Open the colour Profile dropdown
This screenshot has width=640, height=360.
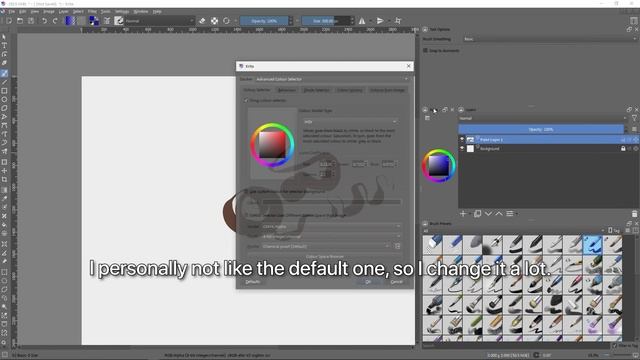click(x=326, y=246)
